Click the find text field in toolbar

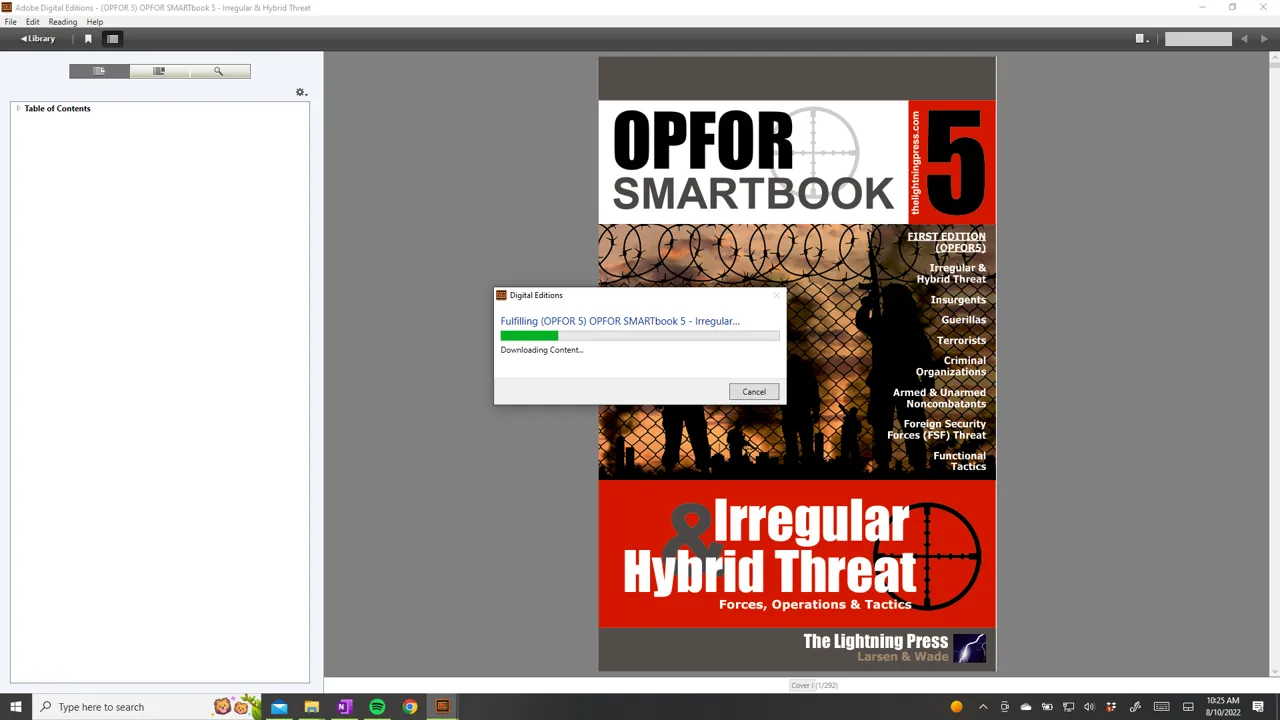(x=1198, y=39)
